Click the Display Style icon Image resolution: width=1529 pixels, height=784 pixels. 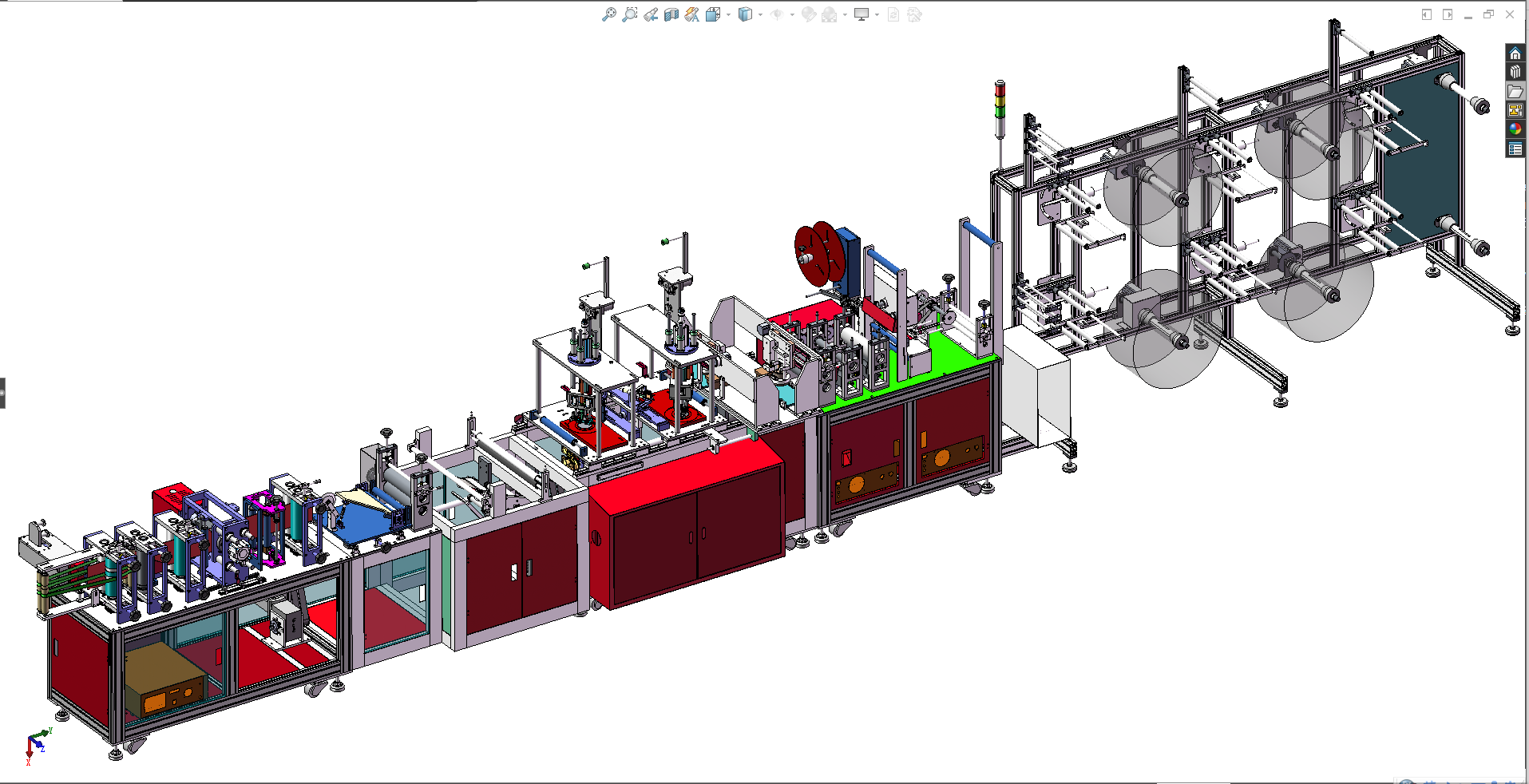pos(745,14)
